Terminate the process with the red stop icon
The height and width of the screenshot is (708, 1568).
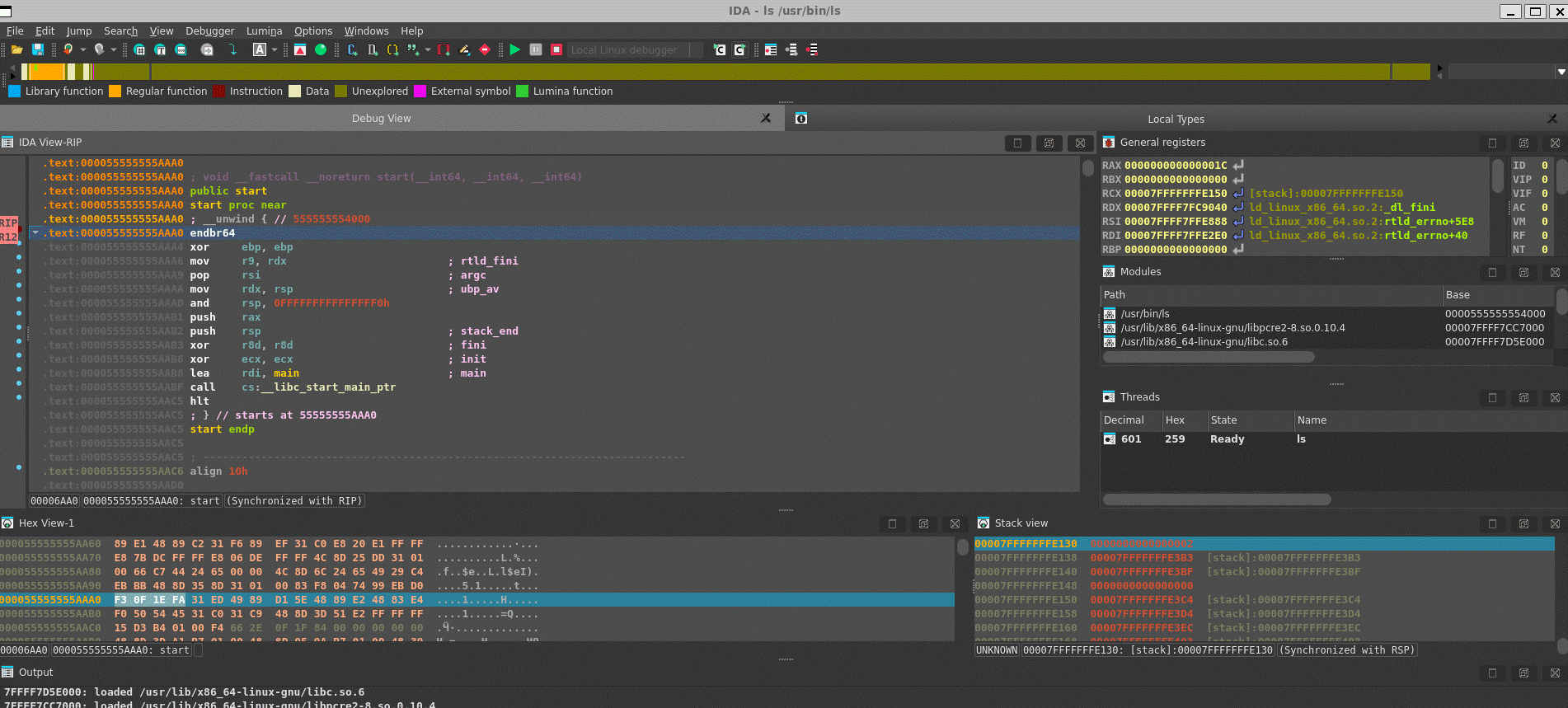pos(556,49)
